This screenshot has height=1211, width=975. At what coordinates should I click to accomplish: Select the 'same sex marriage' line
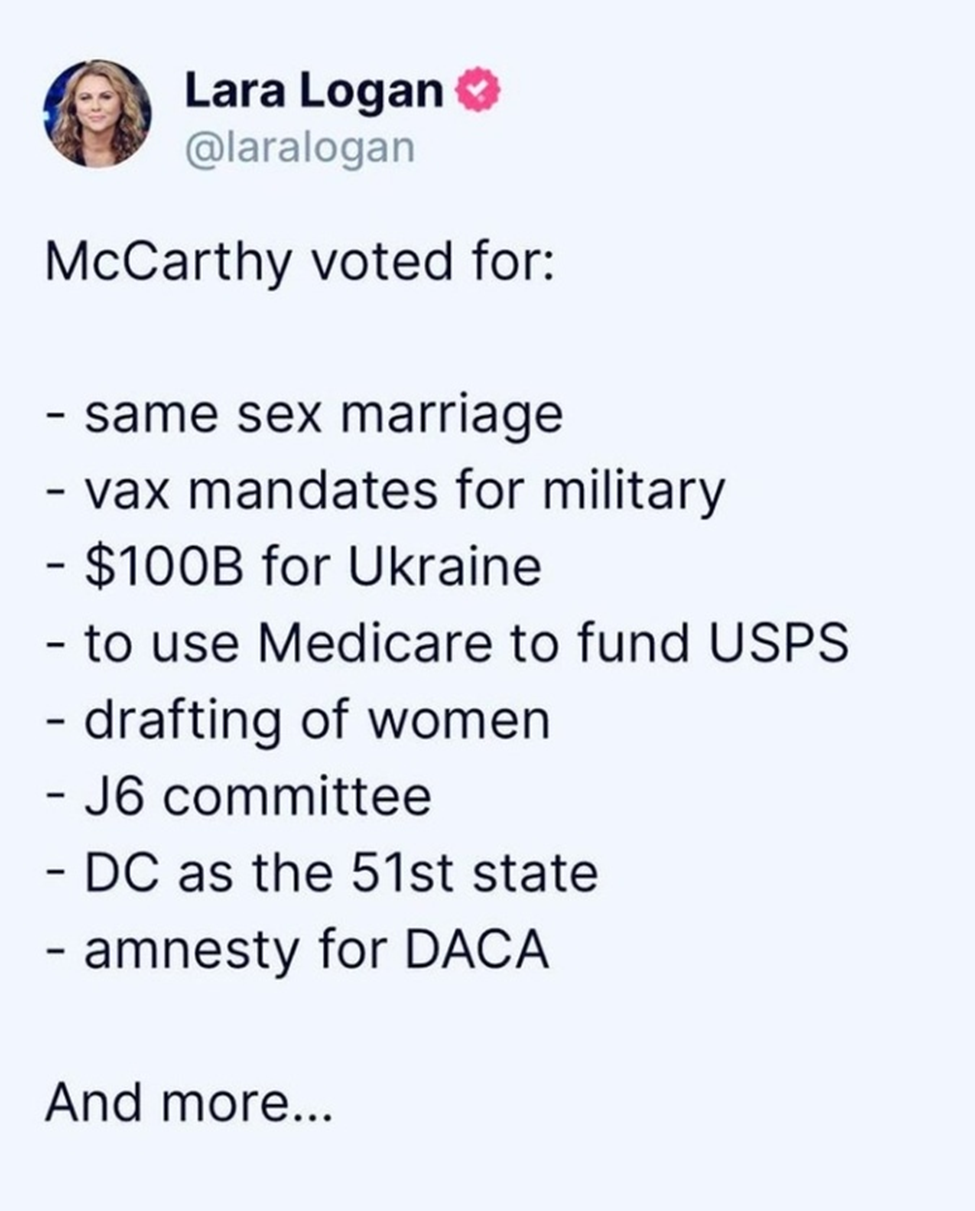(304, 414)
